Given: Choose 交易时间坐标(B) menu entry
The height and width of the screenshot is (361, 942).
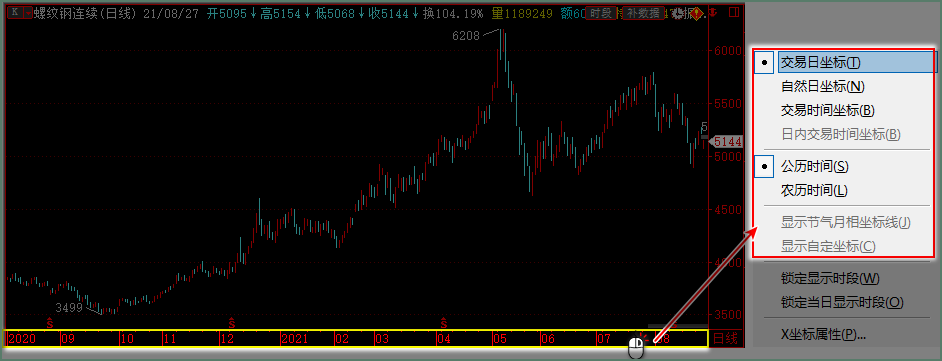Looking at the screenshot, I should 827,111.
